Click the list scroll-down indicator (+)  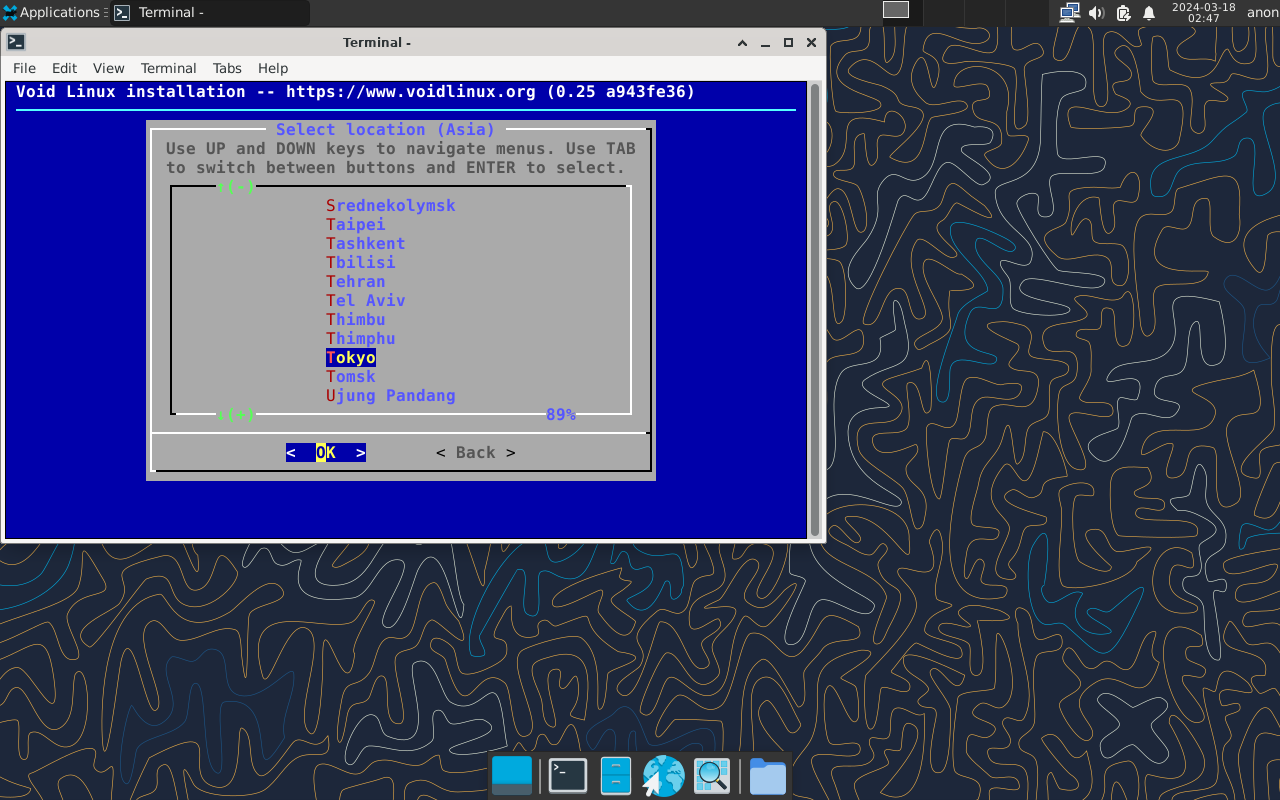[236, 414]
